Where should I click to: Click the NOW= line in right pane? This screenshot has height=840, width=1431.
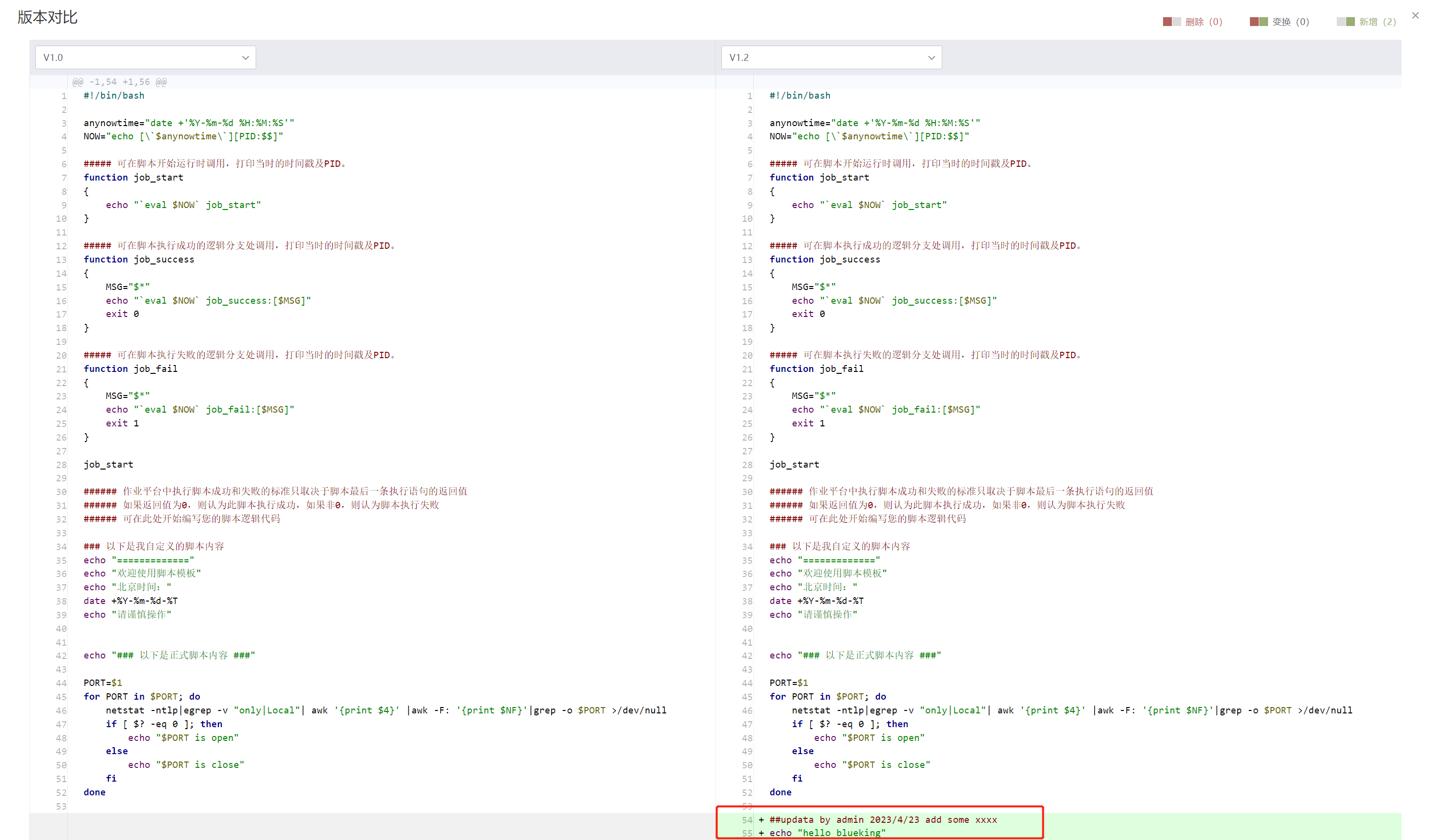pos(869,136)
